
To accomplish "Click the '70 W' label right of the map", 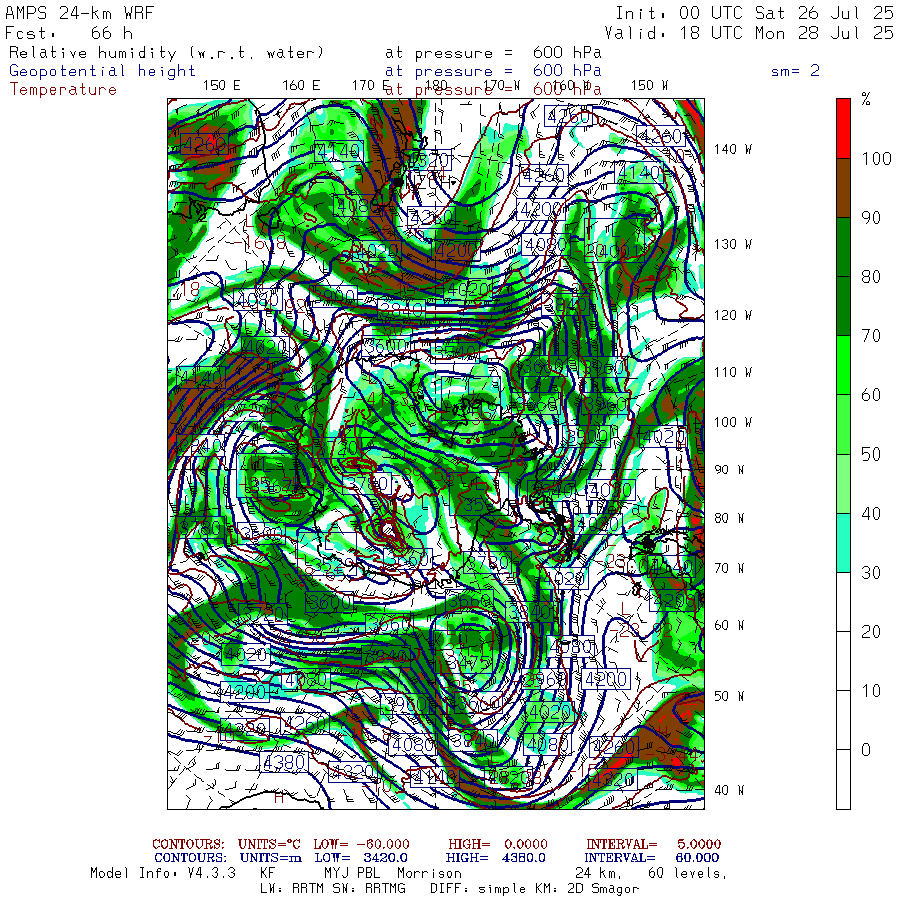I will tap(729, 568).
